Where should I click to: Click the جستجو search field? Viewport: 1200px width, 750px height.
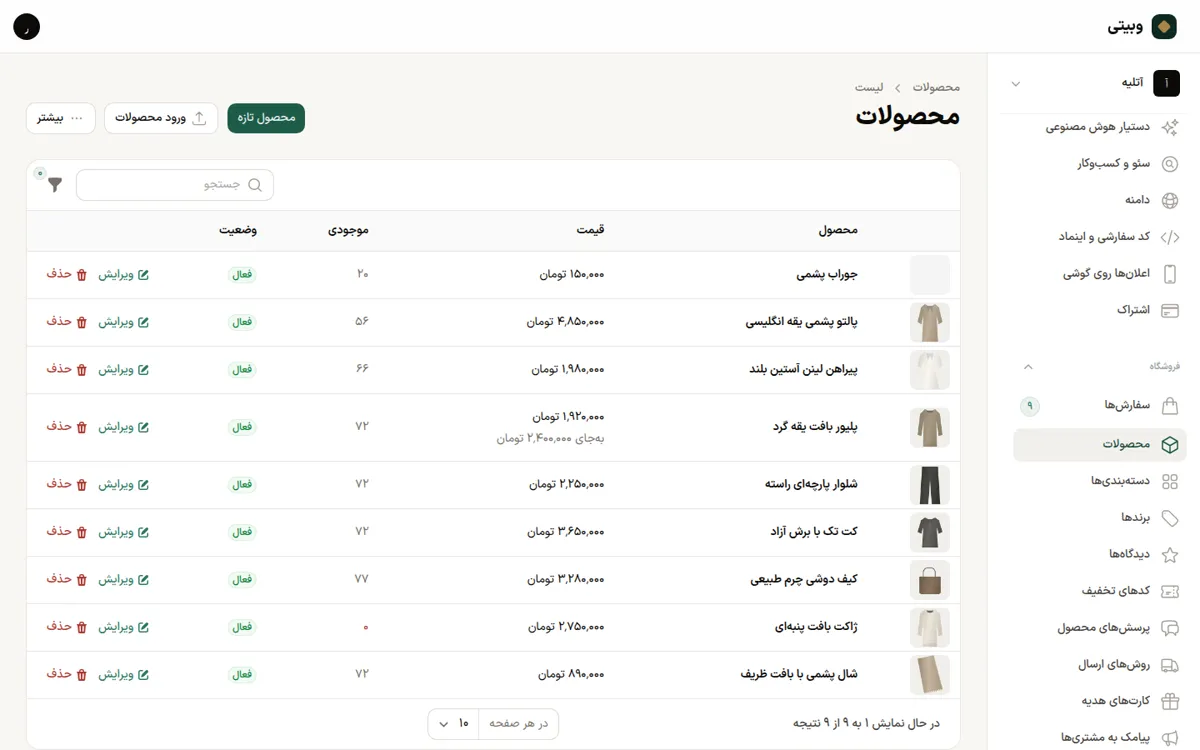[175, 185]
